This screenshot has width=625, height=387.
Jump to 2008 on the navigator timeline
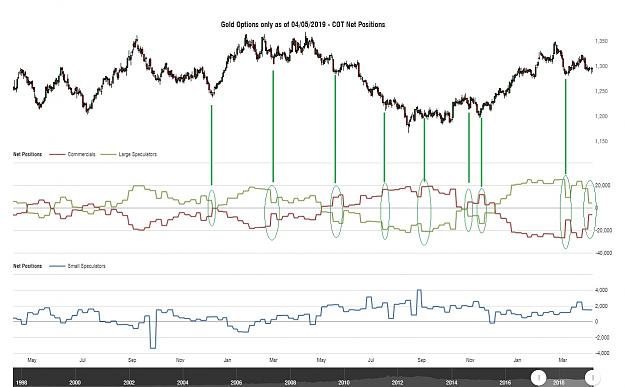tap(290, 382)
